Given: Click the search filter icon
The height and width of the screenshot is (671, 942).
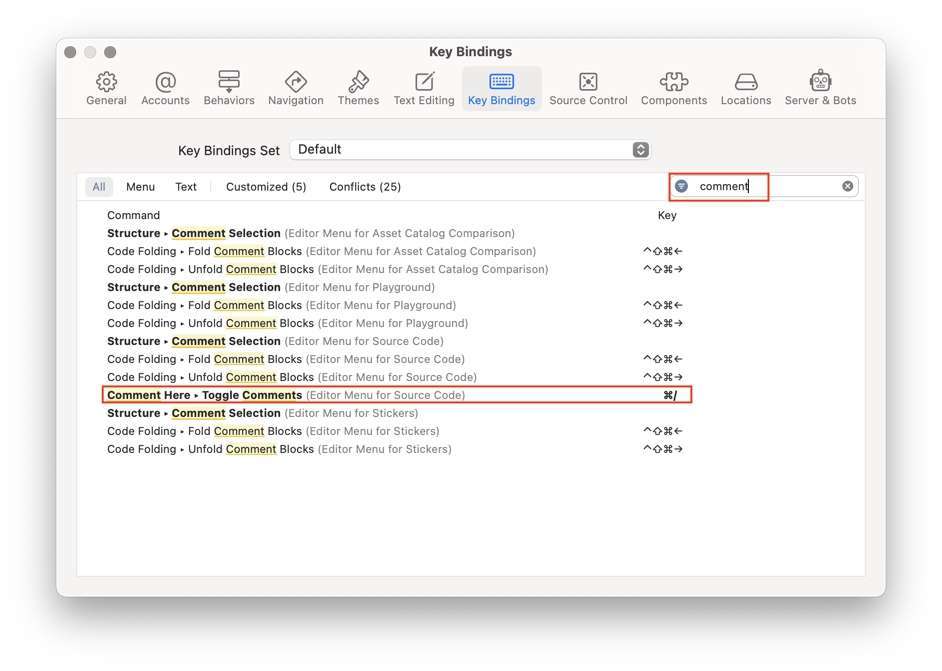Looking at the screenshot, I should (682, 186).
